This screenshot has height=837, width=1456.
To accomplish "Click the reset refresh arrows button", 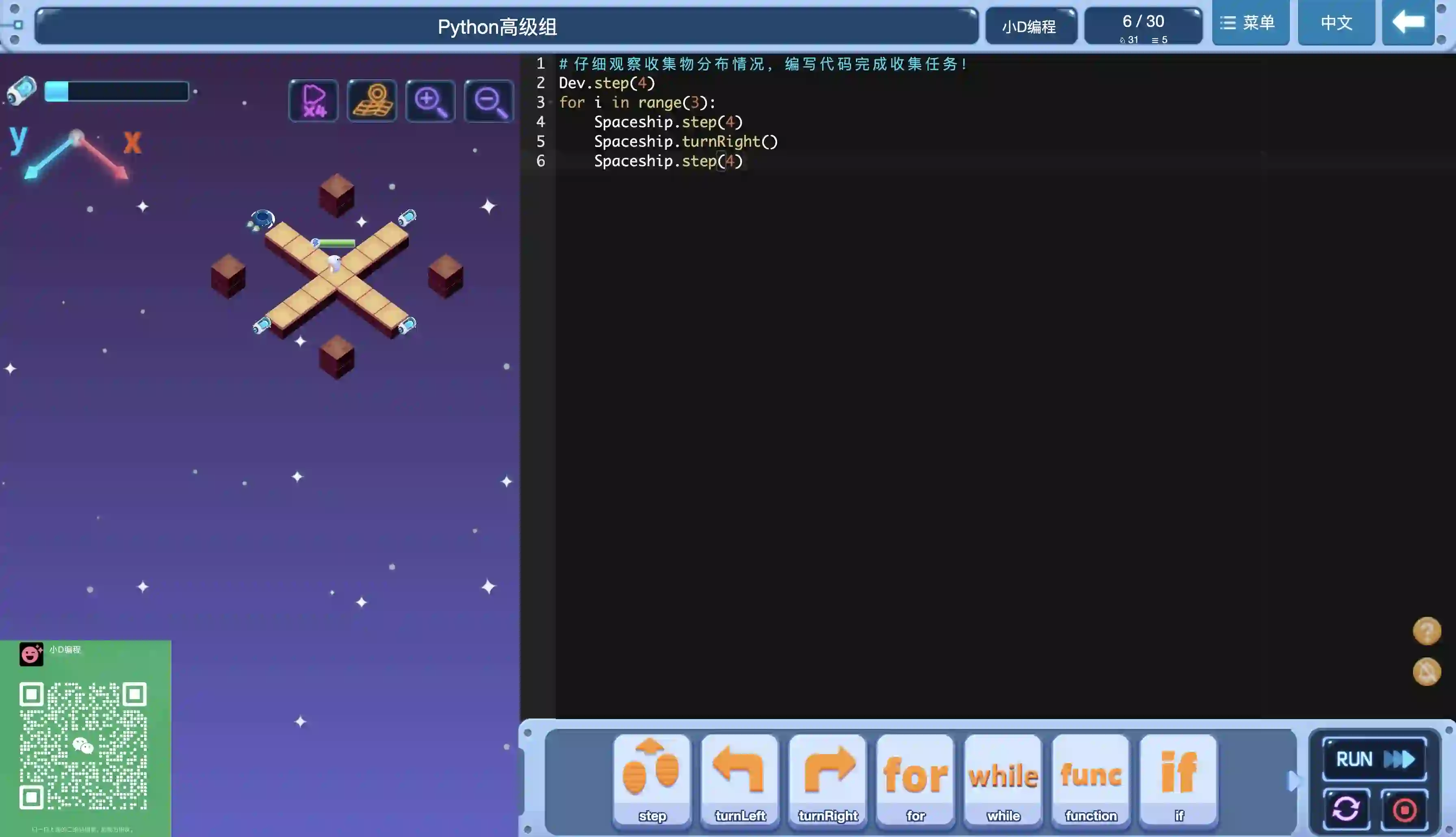I will pyautogui.click(x=1346, y=809).
